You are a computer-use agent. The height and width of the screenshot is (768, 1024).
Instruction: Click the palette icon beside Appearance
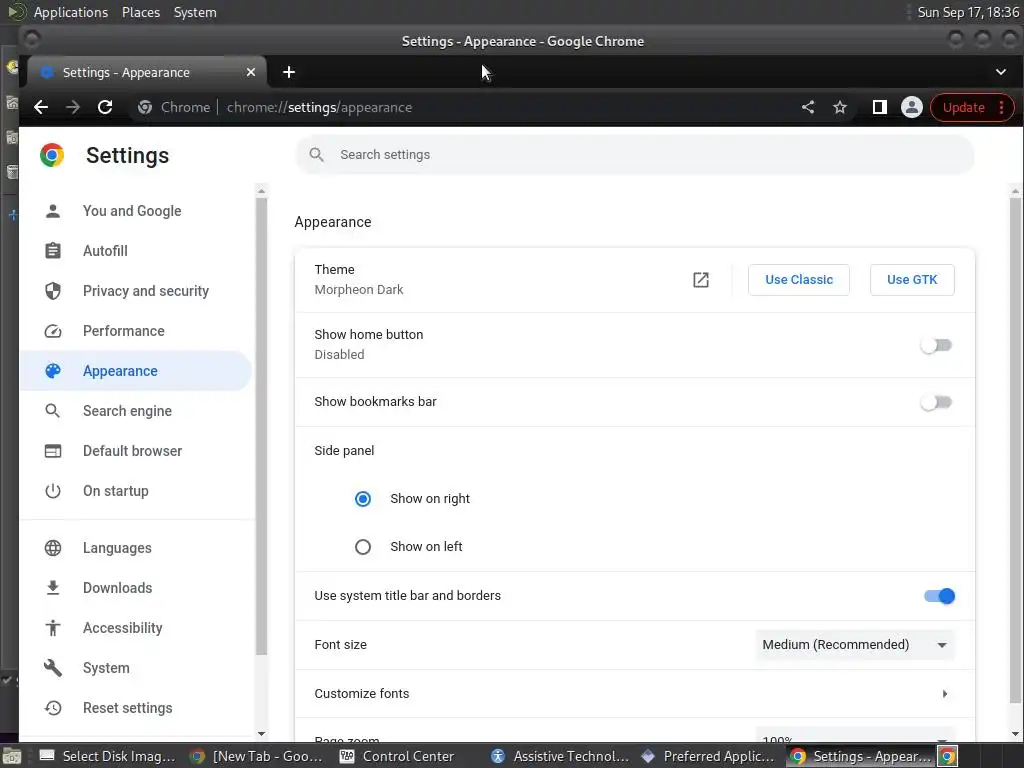tap(53, 371)
